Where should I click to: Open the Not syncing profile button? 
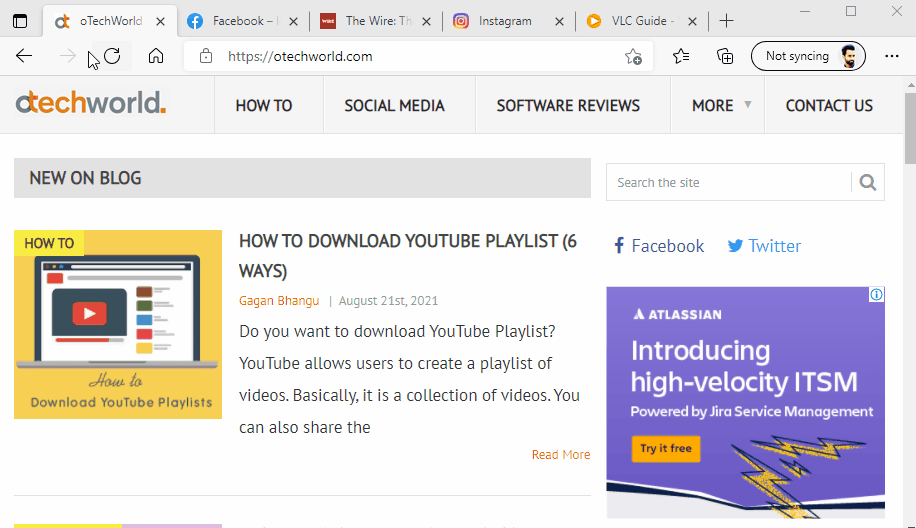pyautogui.click(x=808, y=56)
